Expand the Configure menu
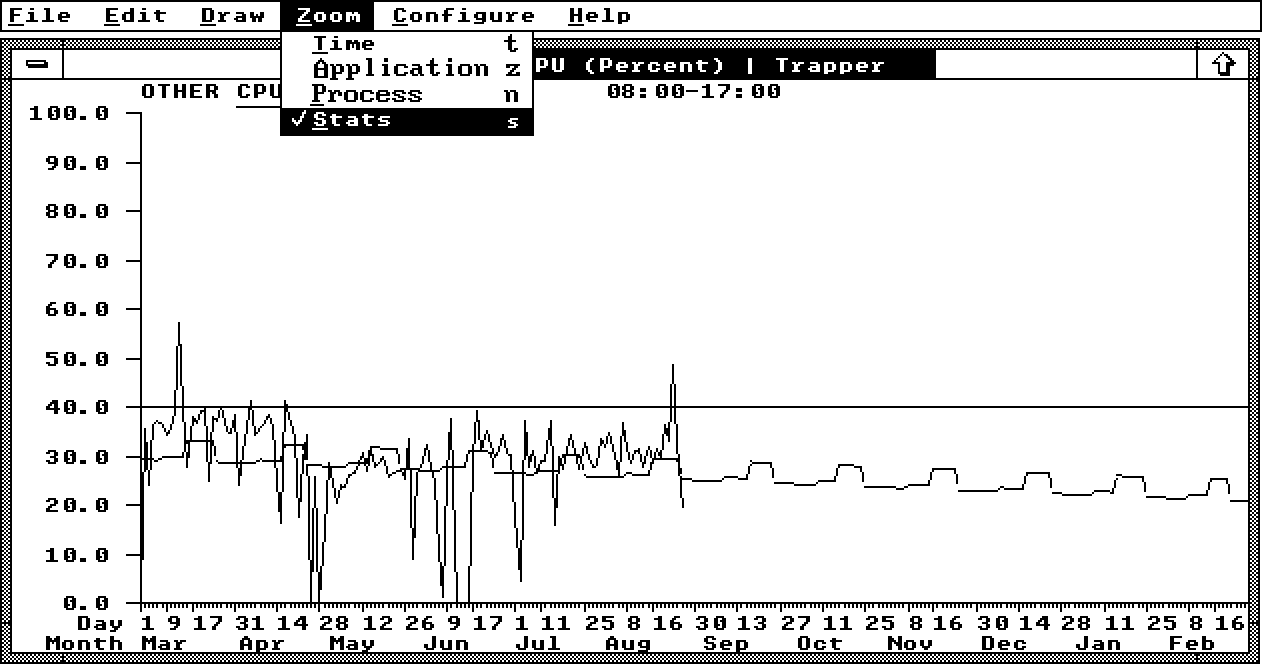This screenshot has height=664, width=1262. (x=463, y=16)
